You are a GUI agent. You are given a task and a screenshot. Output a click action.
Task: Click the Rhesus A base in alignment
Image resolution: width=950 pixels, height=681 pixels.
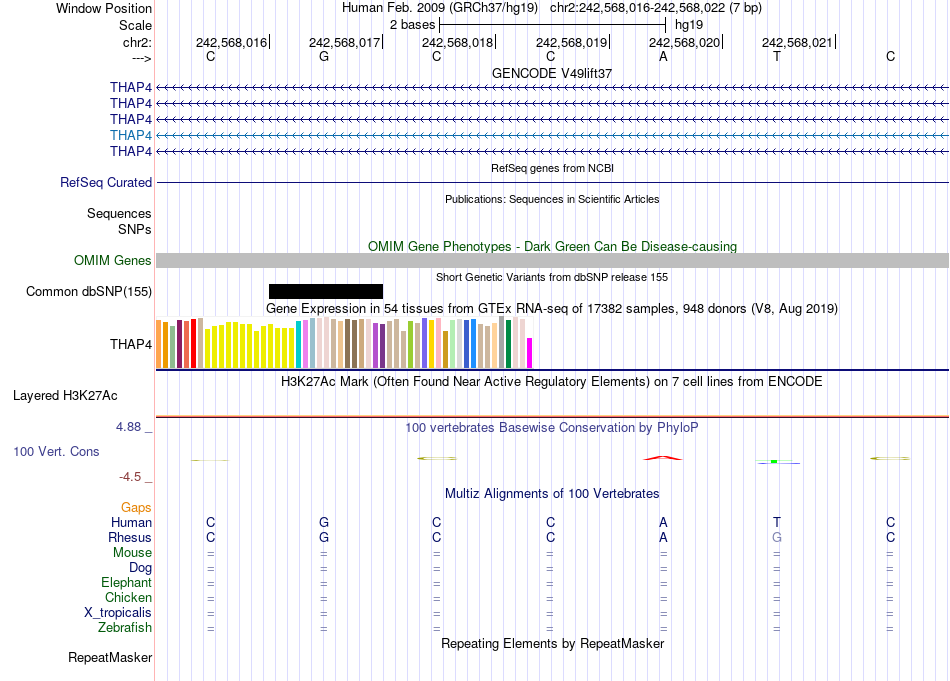coord(663,537)
